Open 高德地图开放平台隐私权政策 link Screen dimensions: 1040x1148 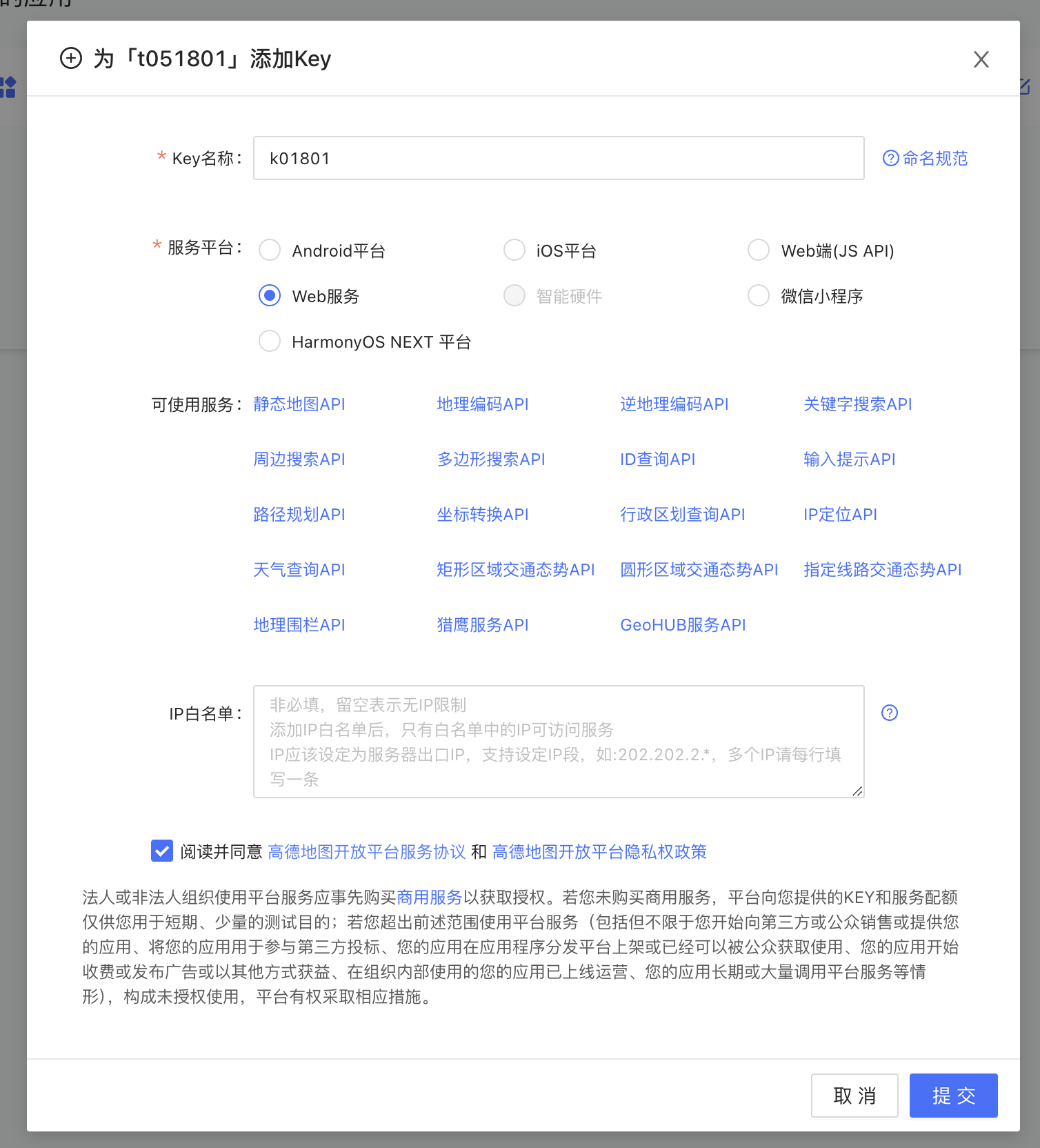point(600,852)
